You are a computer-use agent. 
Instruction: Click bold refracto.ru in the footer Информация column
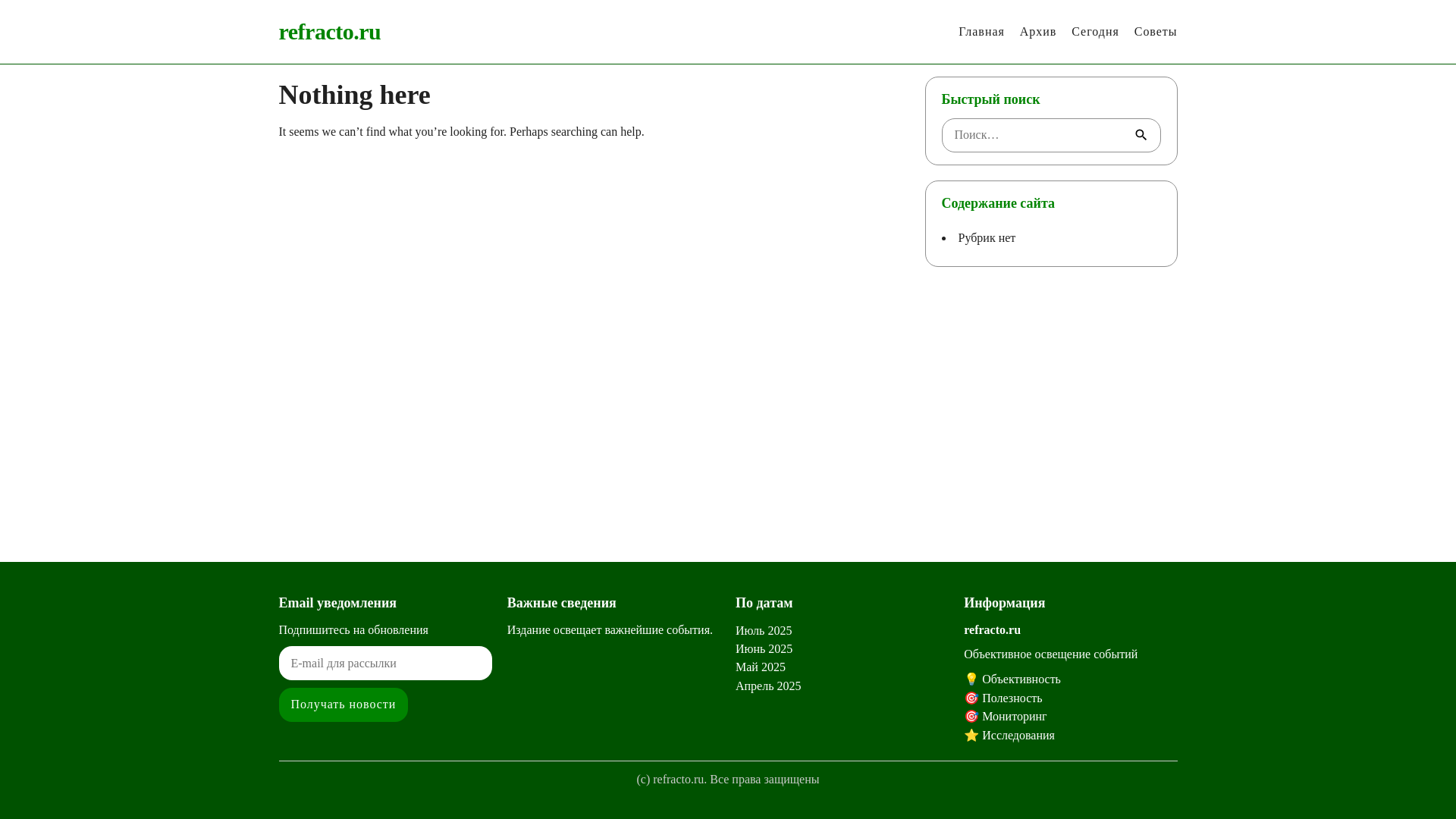[992, 630]
